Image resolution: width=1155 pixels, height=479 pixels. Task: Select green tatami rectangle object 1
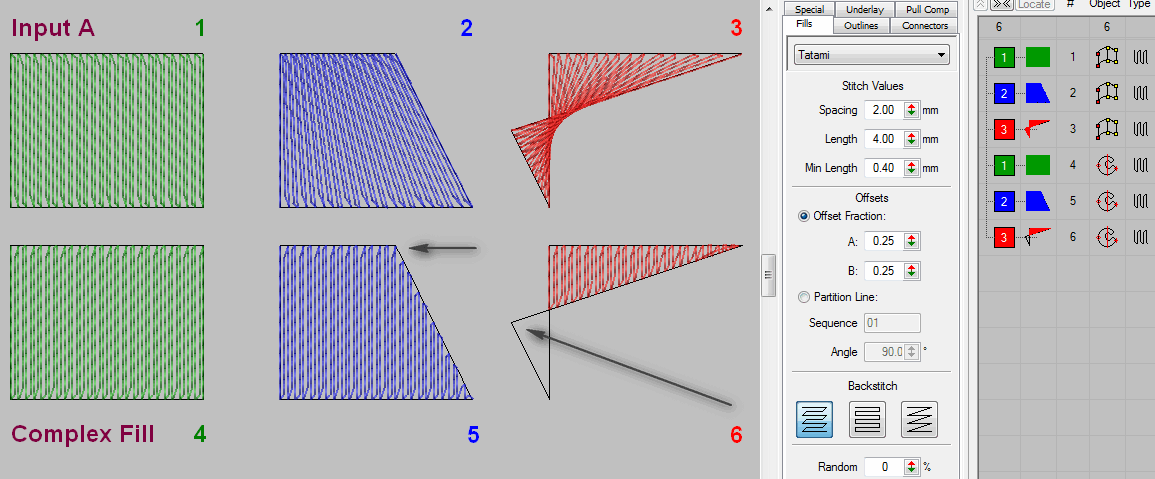(x=107, y=130)
